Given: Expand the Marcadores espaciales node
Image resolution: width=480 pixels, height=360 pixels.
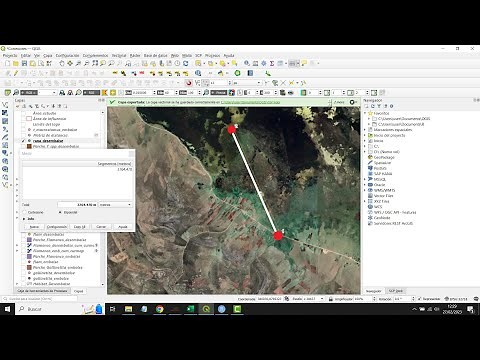Looking at the screenshot, I should (365, 130).
